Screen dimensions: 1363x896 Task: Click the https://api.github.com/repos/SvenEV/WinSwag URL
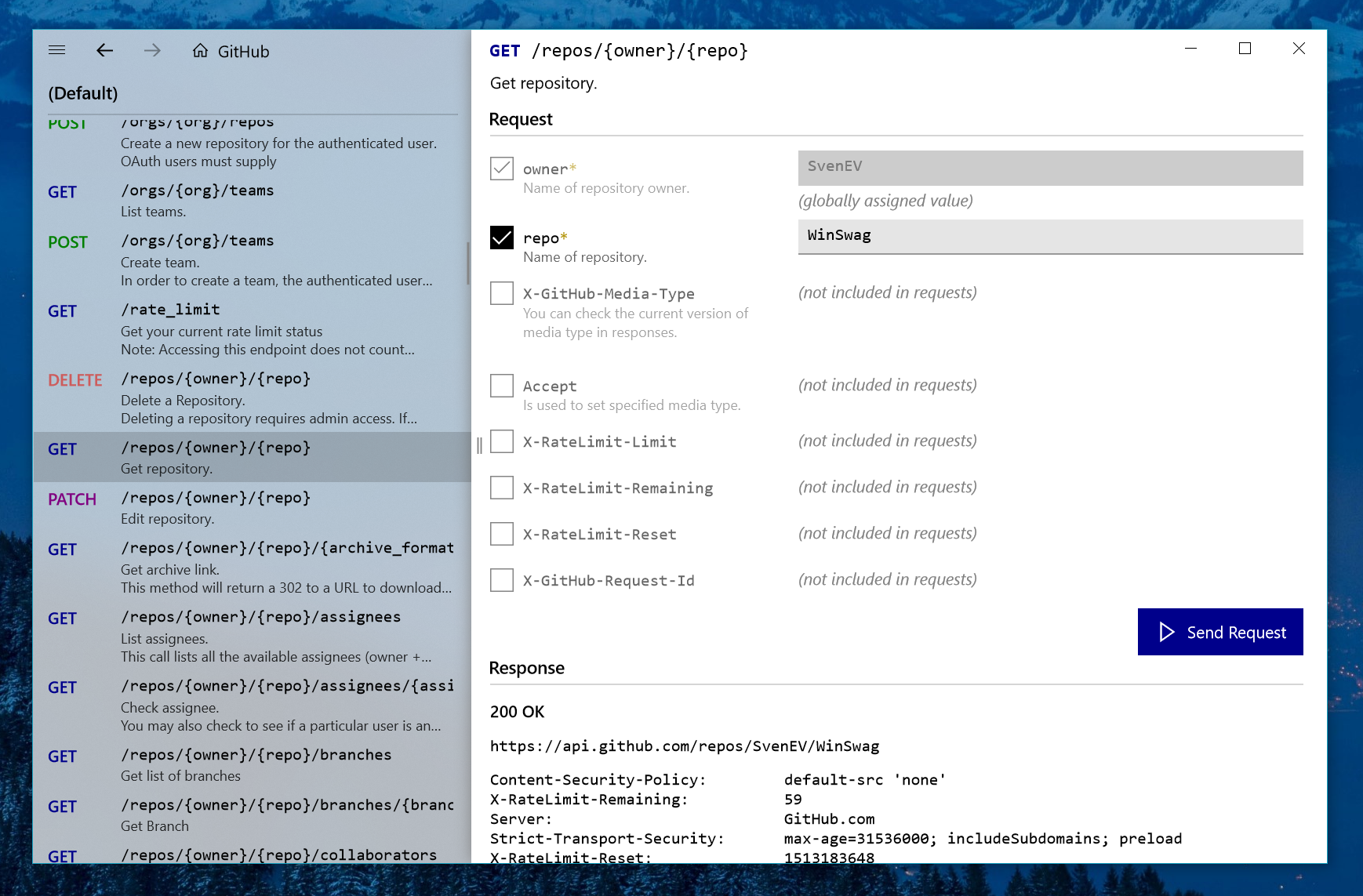tap(685, 746)
